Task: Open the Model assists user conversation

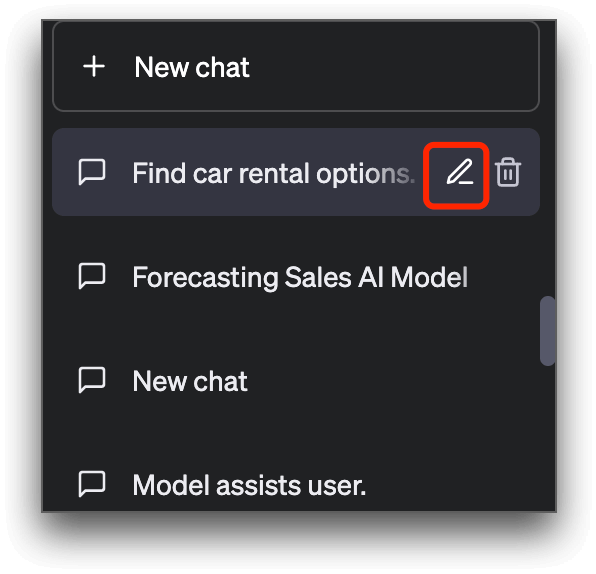Action: (x=296, y=484)
